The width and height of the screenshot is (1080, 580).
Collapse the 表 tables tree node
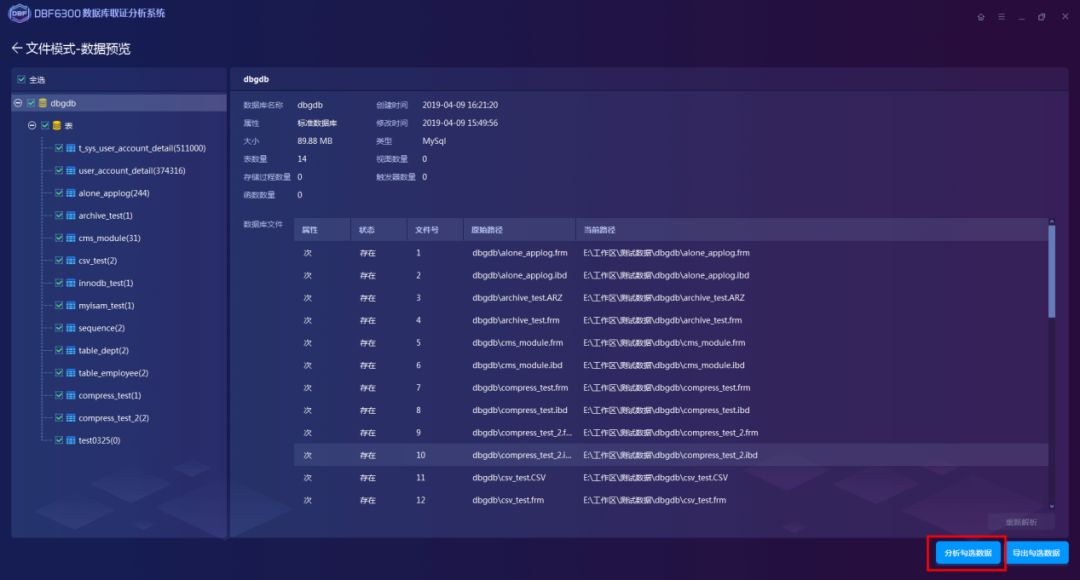[x=32, y=125]
